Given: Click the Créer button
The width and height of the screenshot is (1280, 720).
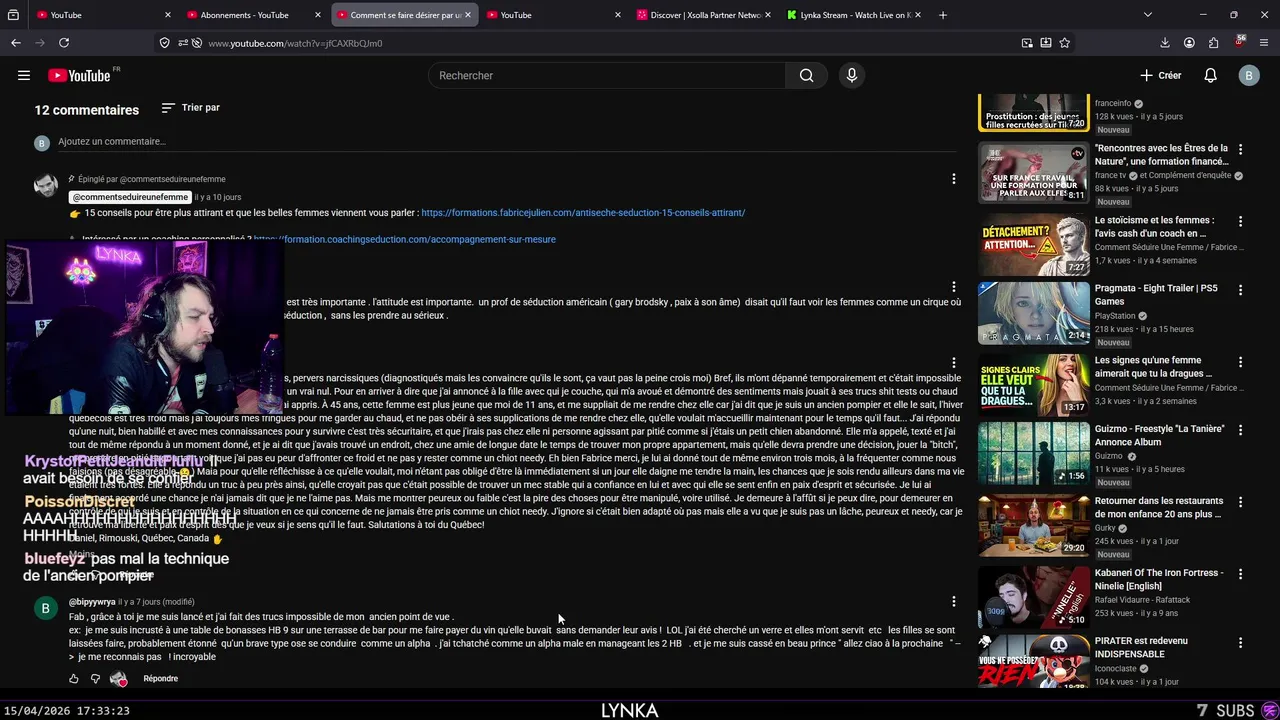Looking at the screenshot, I should point(1161,75).
